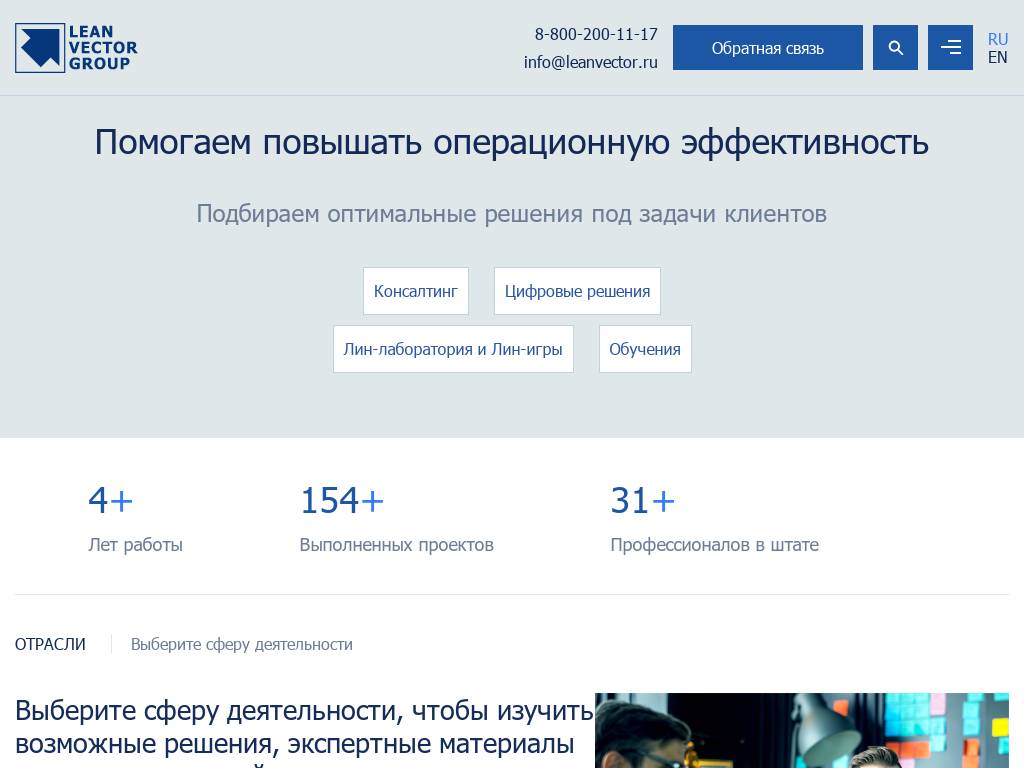The width and height of the screenshot is (1024, 768).
Task: Open Лин-лаборатория и Лин-игры section
Action: [453, 349]
